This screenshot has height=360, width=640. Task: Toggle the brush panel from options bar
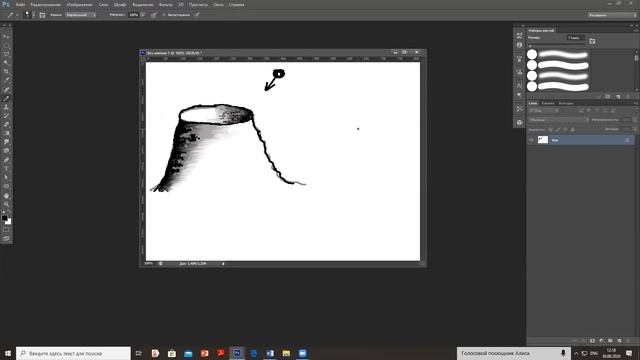tap(42, 15)
